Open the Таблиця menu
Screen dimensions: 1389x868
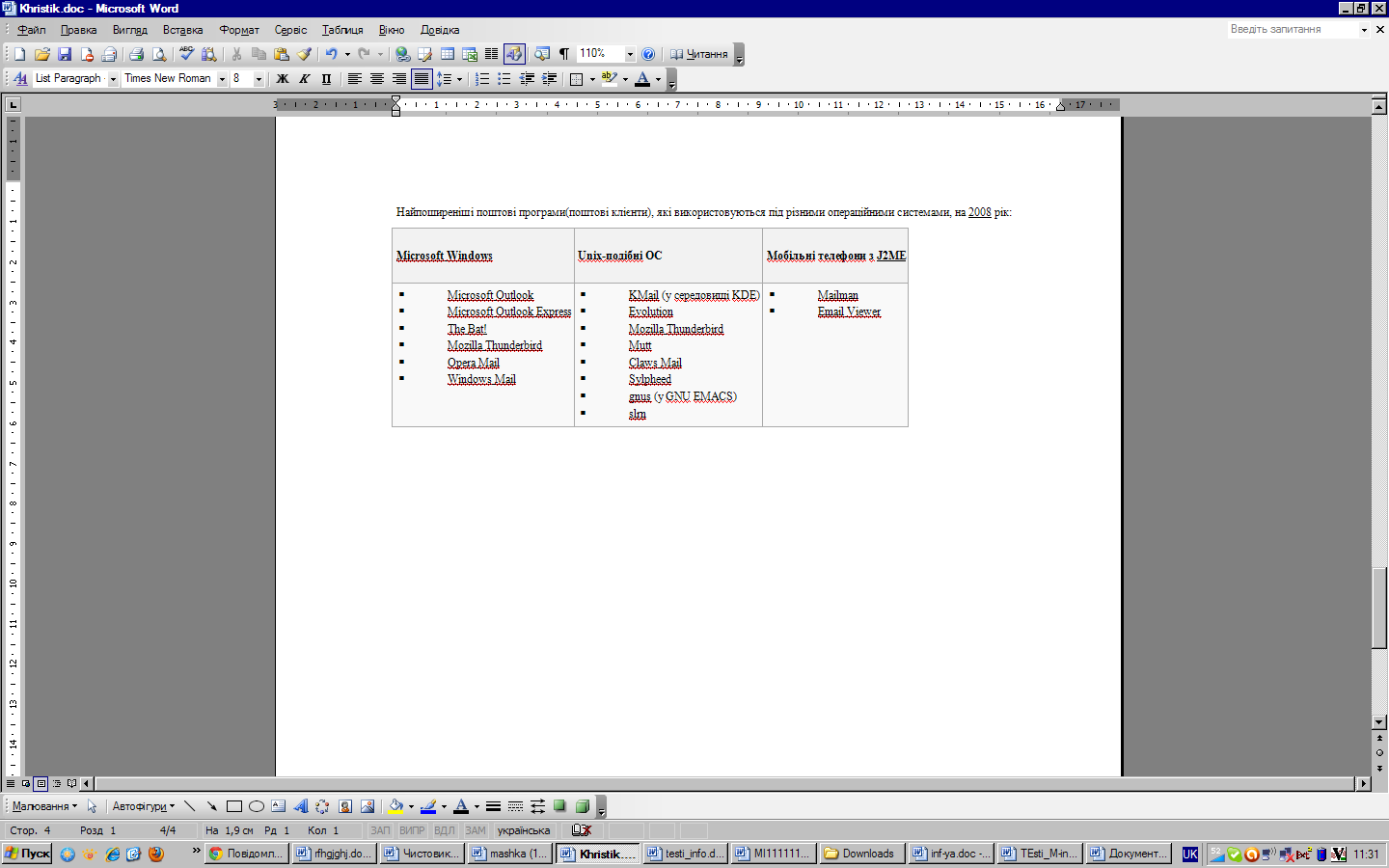click(342, 30)
